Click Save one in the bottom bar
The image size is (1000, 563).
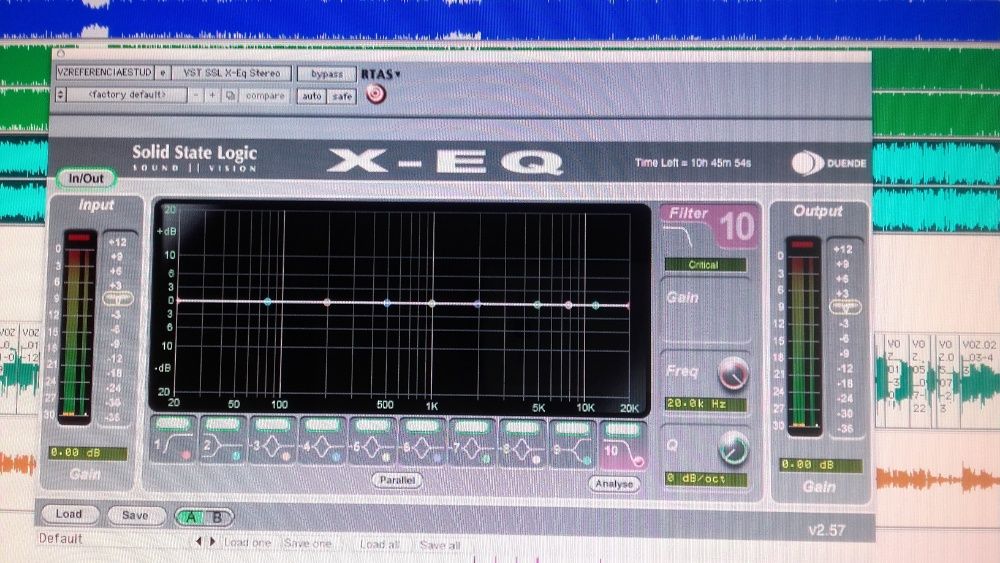pyautogui.click(x=307, y=543)
